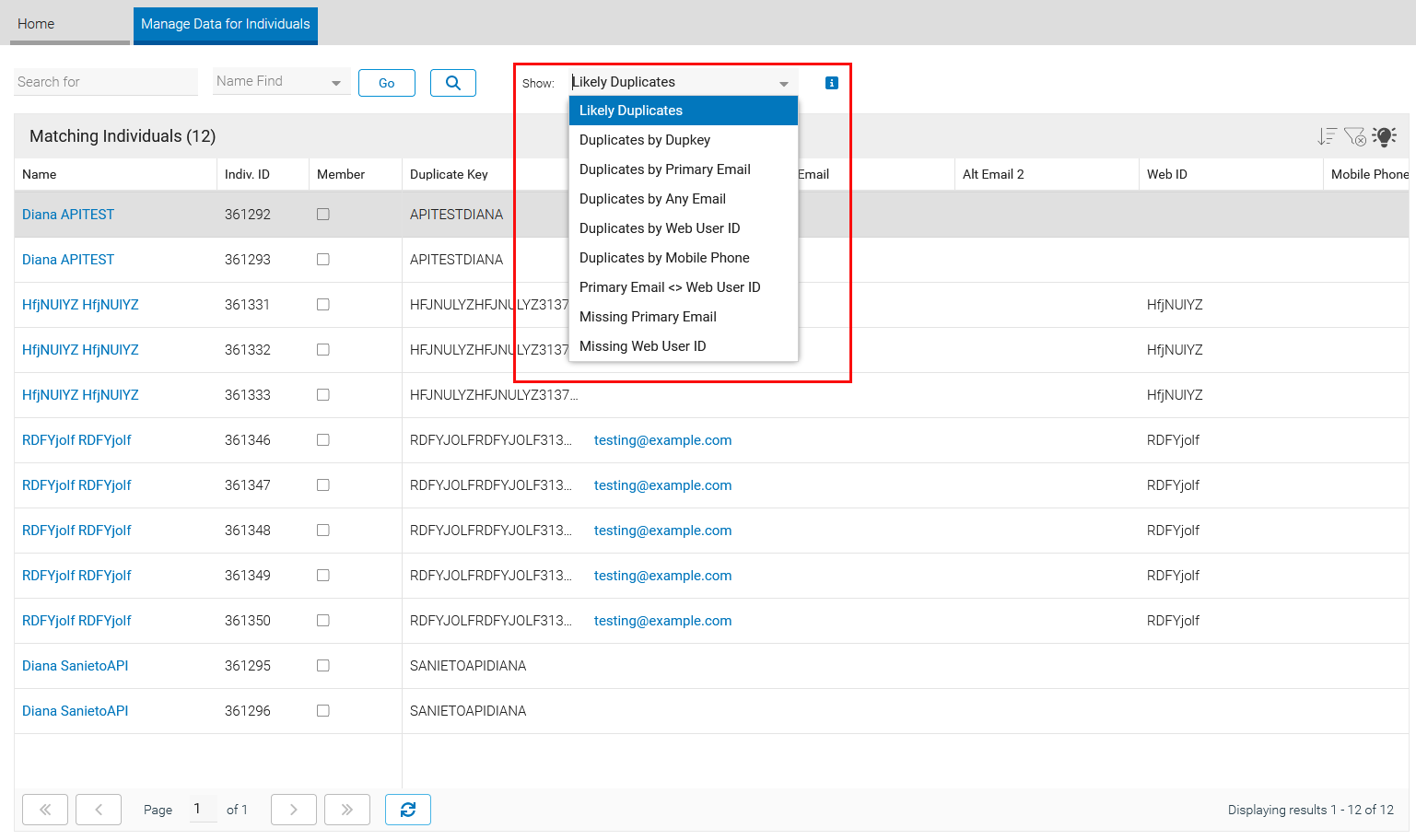This screenshot has width=1416, height=840.
Task: Collapse the Show dropdown via its arrow
Action: [x=783, y=83]
